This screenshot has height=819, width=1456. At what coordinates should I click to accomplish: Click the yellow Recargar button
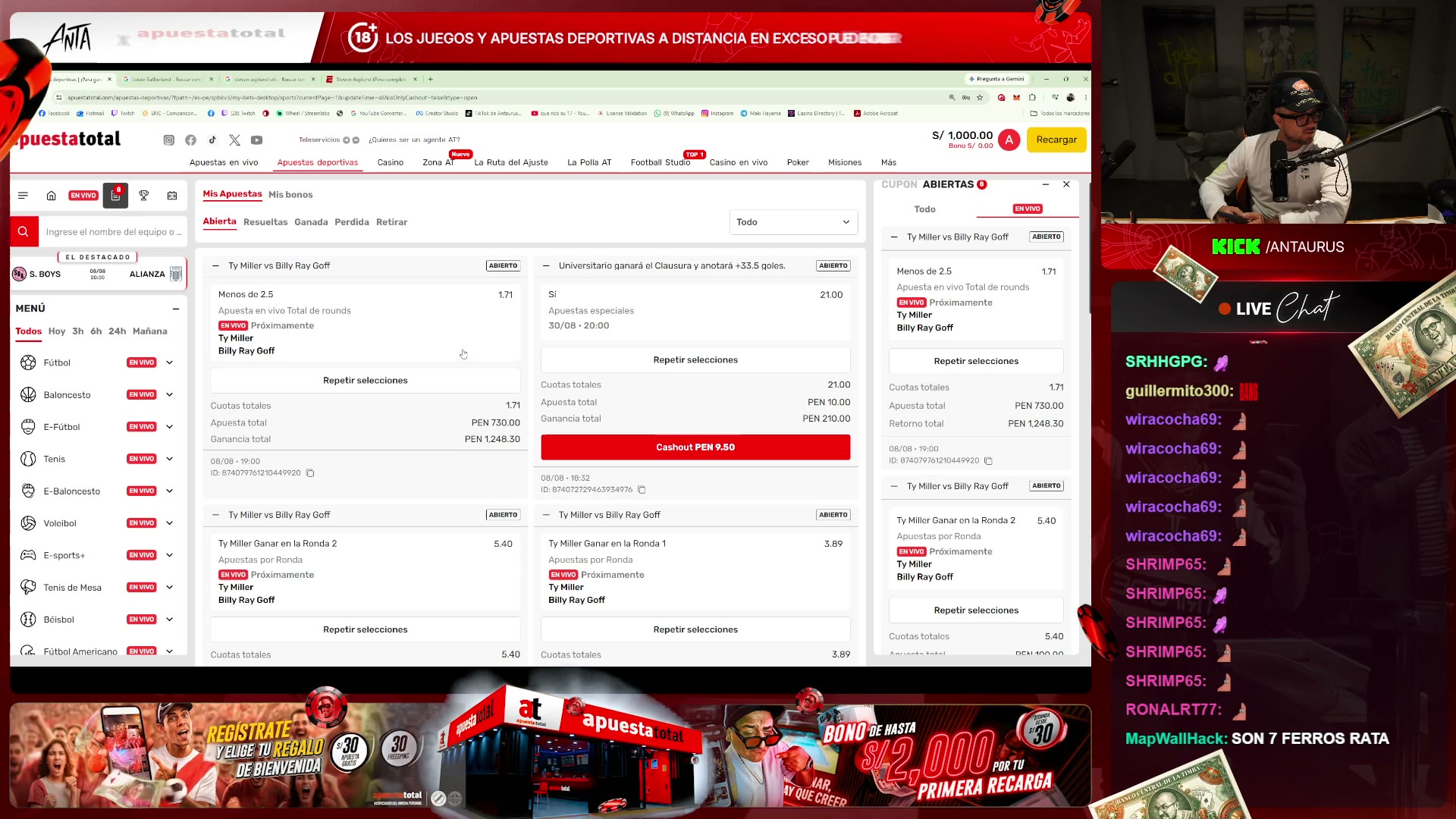point(1056,140)
